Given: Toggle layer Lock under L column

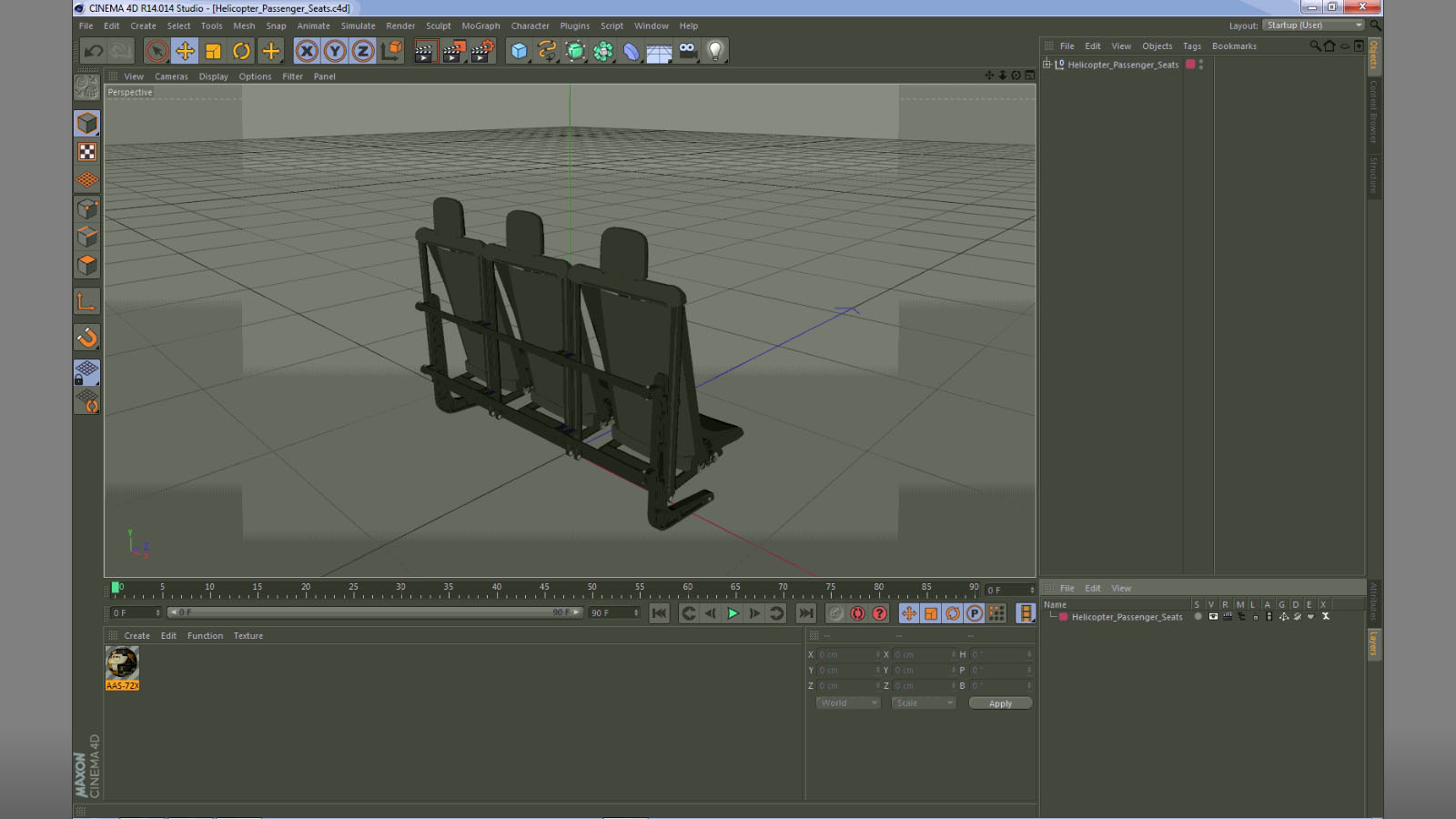Looking at the screenshot, I should click(1255, 617).
